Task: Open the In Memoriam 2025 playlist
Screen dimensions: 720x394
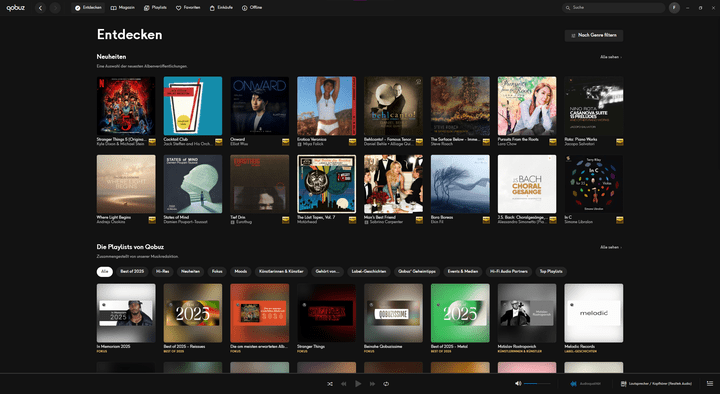Action: [x=126, y=313]
